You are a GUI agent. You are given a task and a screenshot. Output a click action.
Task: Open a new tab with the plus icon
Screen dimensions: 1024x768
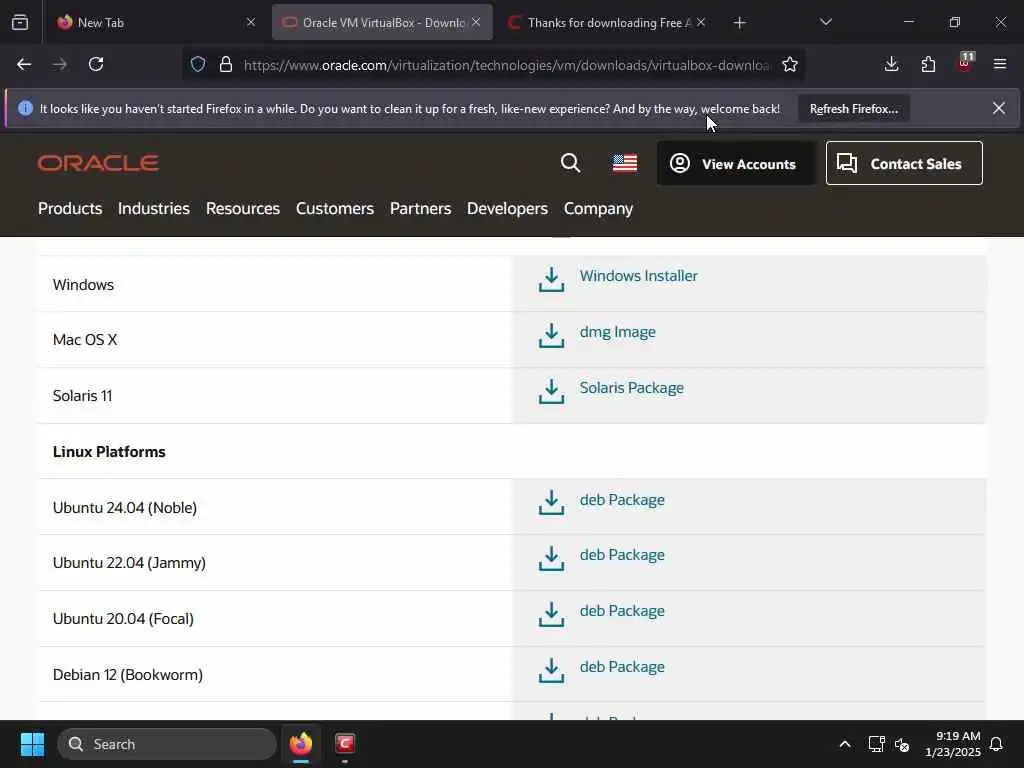coord(739,23)
